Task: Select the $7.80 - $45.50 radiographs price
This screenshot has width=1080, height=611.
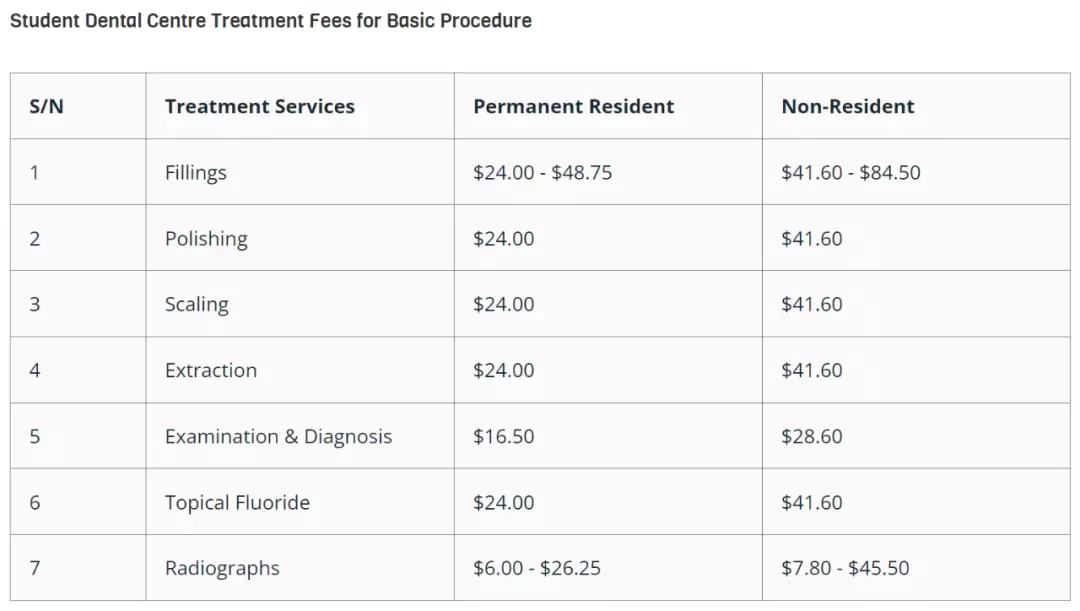Action: tap(845, 568)
